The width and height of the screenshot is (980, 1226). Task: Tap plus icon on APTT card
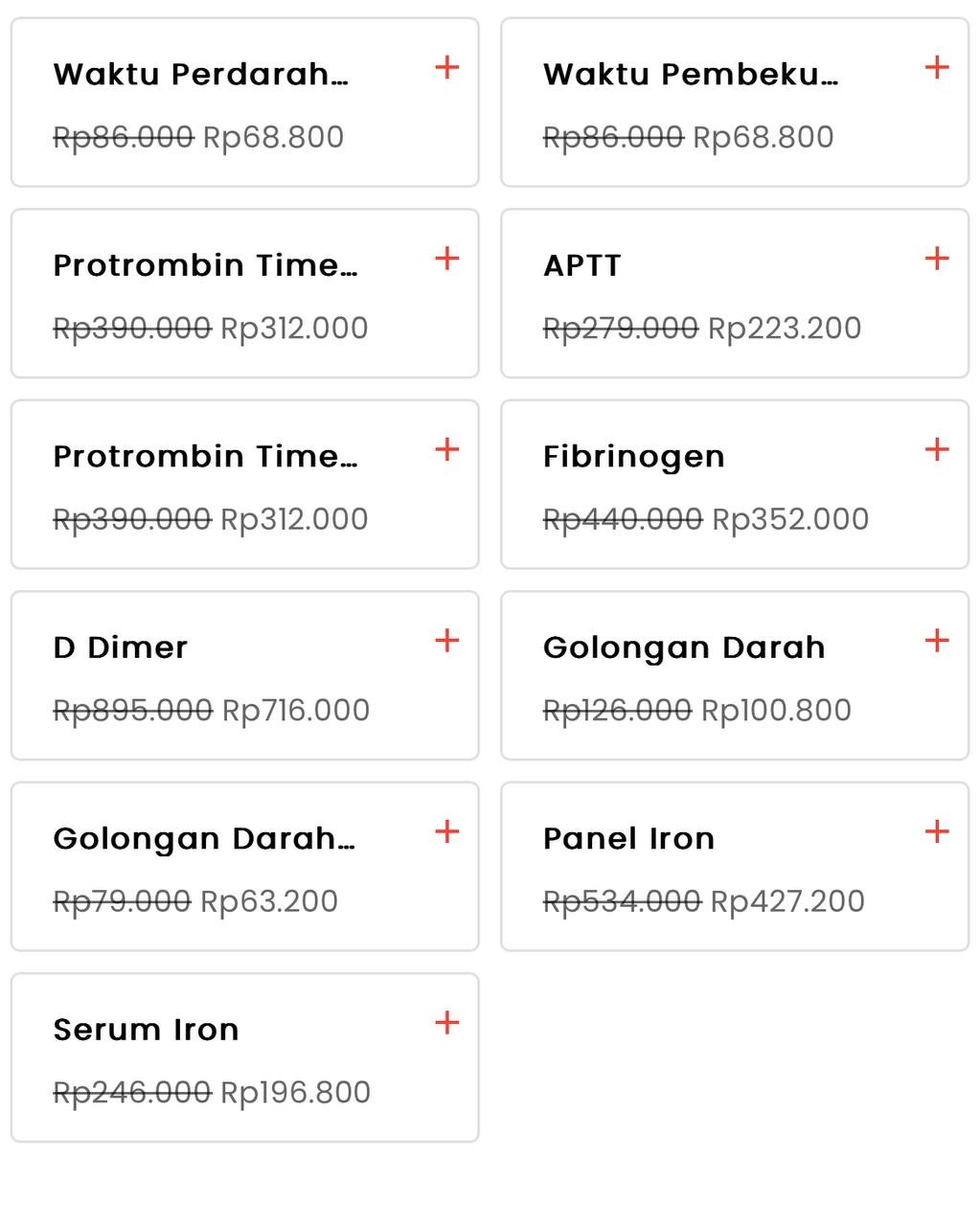coord(937,259)
